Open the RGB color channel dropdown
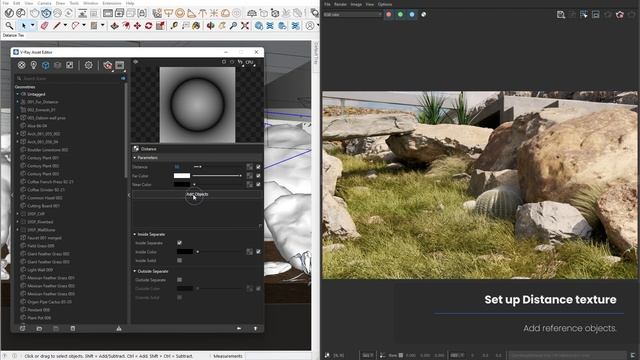This screenshot has height=360, width=640. pyautogui.click(x=352, y=14)
